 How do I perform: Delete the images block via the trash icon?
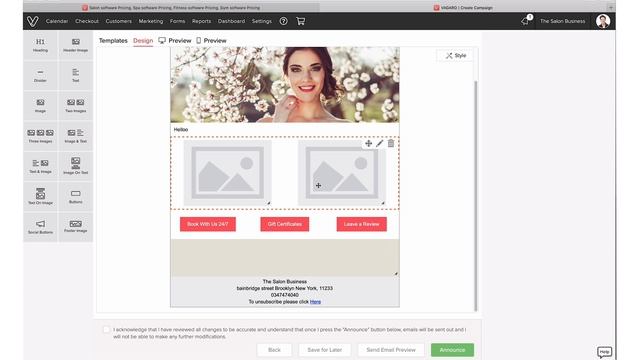pyautogui.click(x=391, y=143)
